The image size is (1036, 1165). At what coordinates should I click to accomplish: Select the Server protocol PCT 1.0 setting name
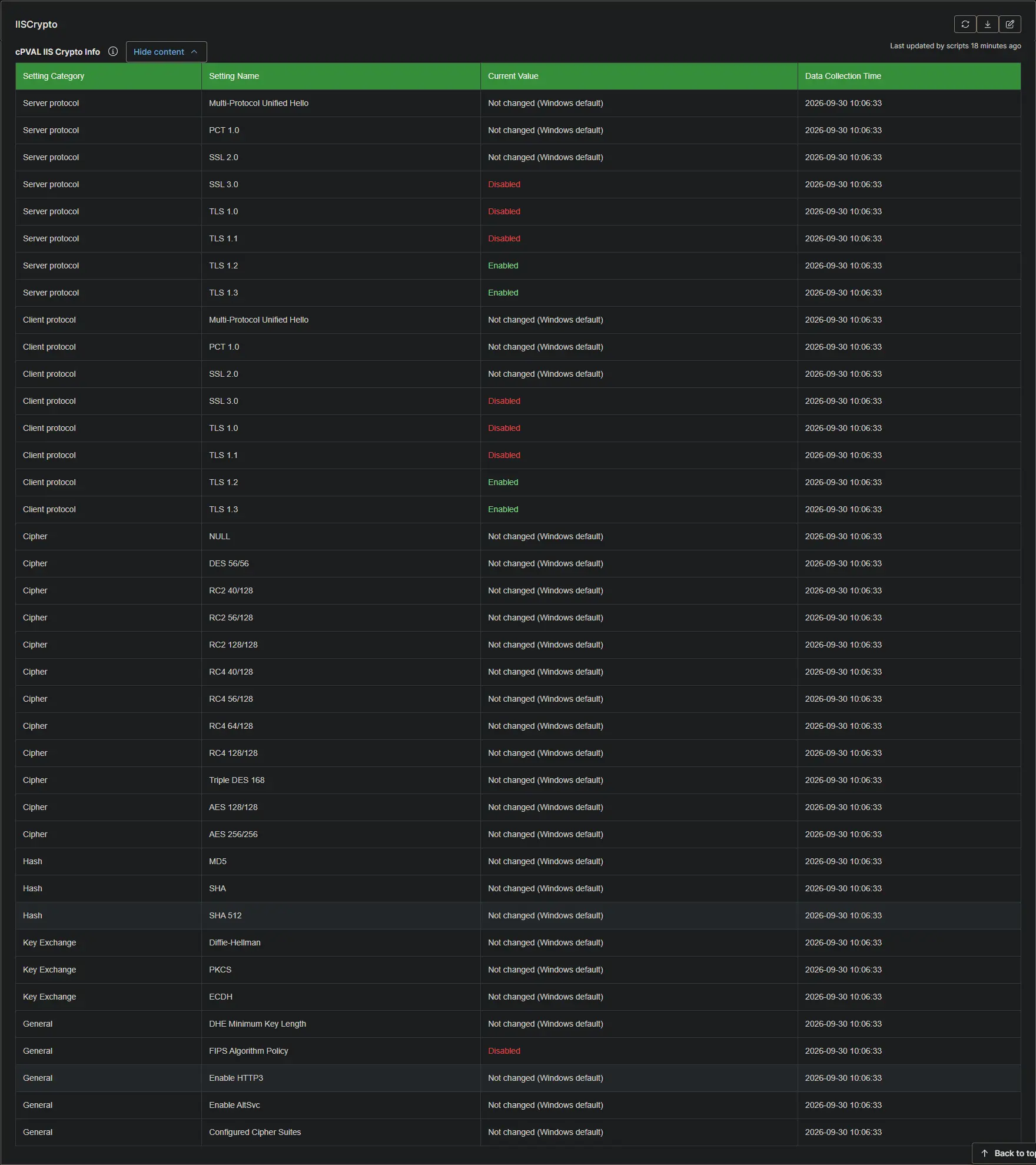tap(224, 130)
